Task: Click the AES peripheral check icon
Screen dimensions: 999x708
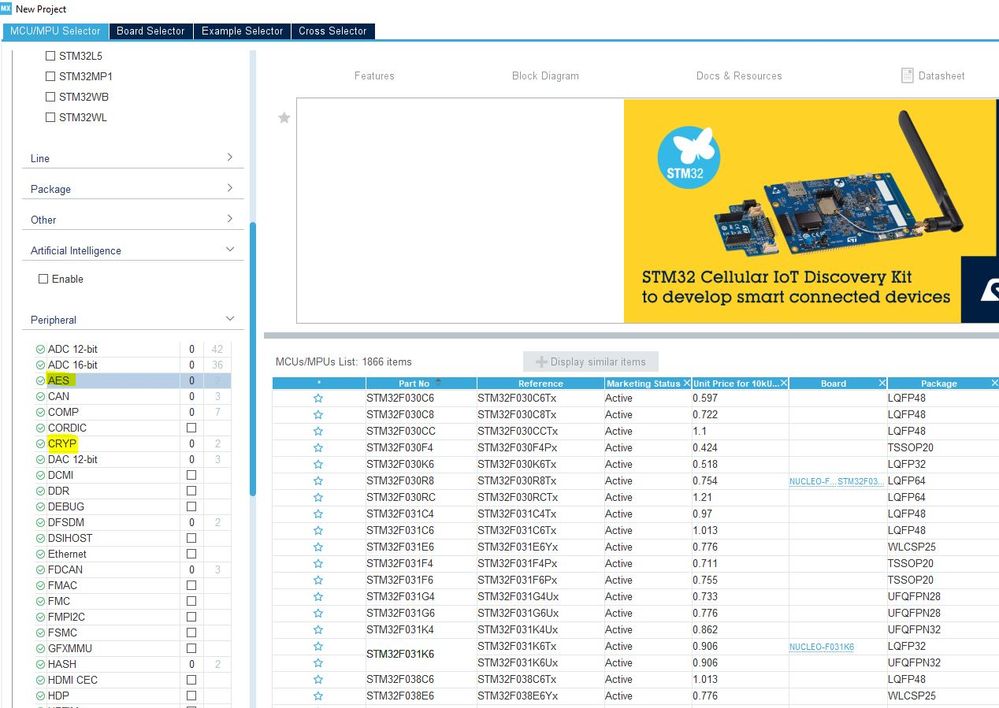Action: [x=40, y=380]
